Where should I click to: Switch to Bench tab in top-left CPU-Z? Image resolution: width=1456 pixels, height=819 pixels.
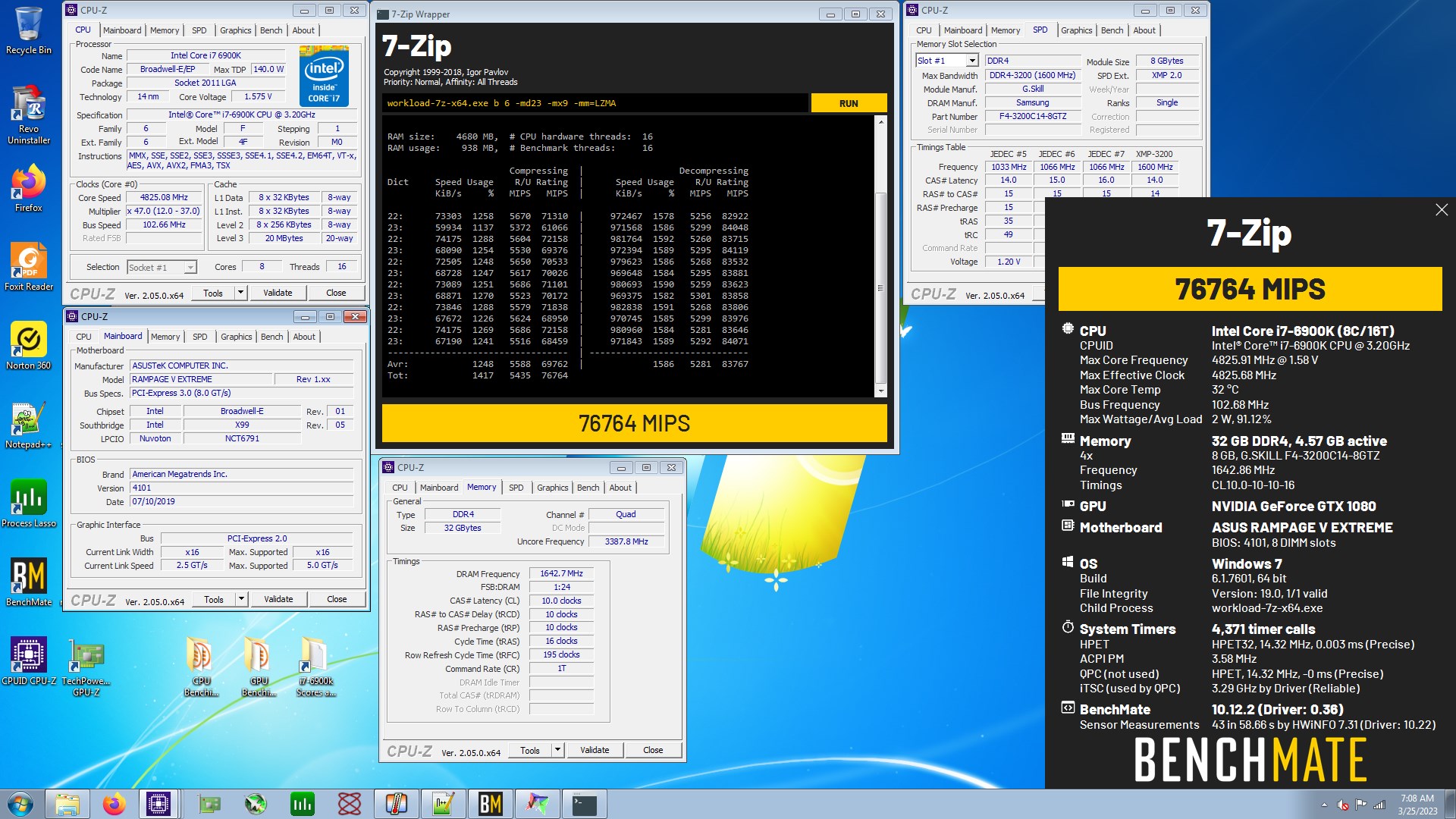271,30
